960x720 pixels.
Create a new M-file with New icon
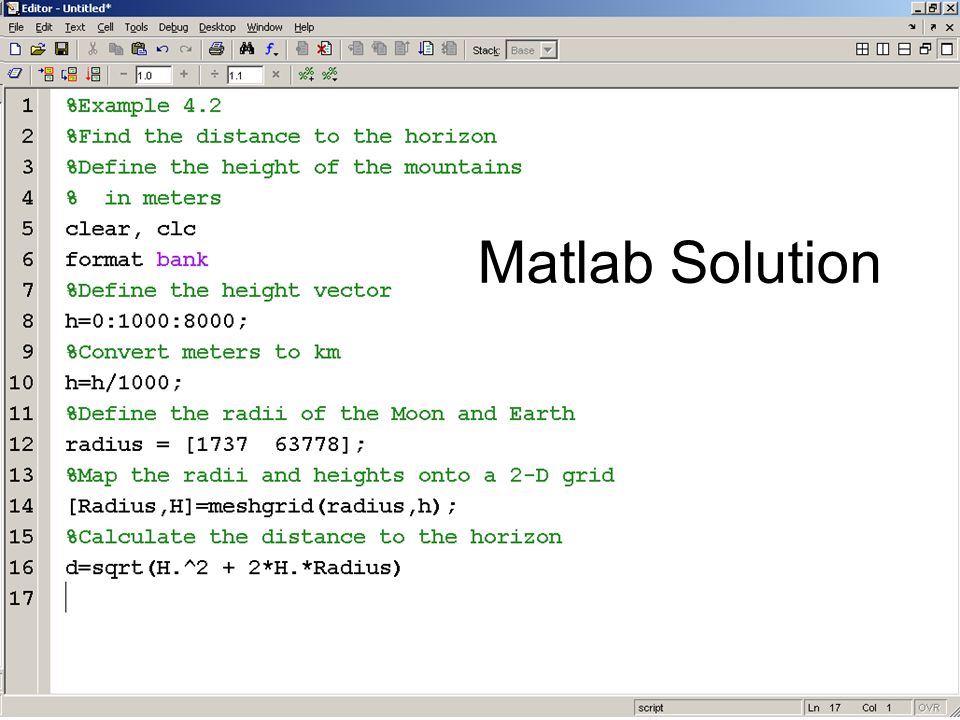coord(15,50)
